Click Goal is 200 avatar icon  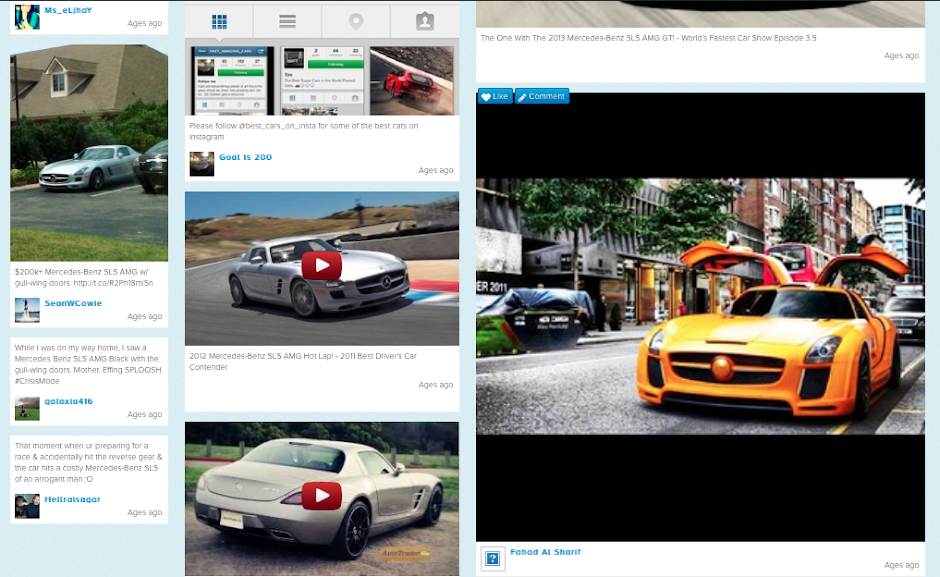[202, 164]
